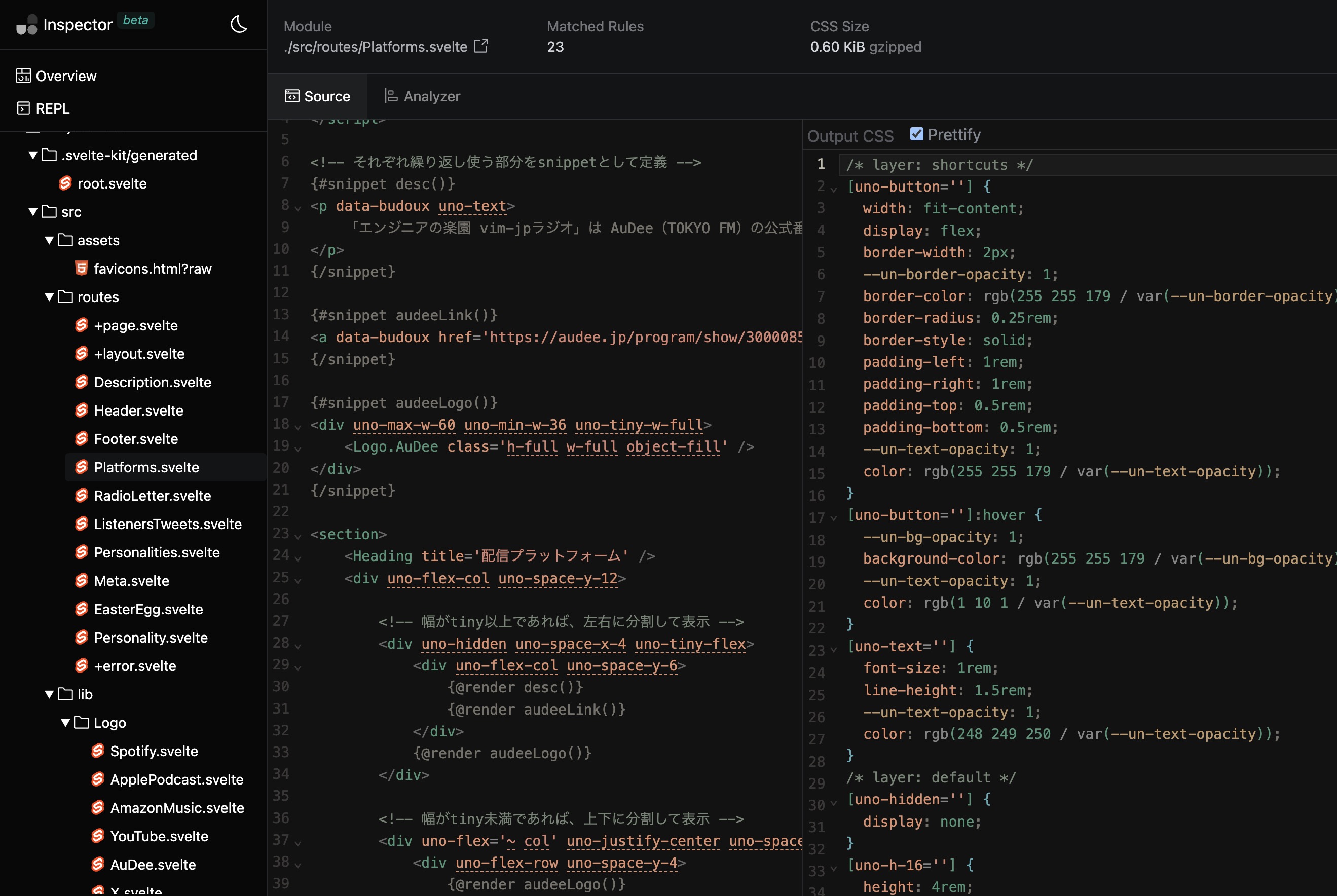Collapse the src folder

[33, 211]
